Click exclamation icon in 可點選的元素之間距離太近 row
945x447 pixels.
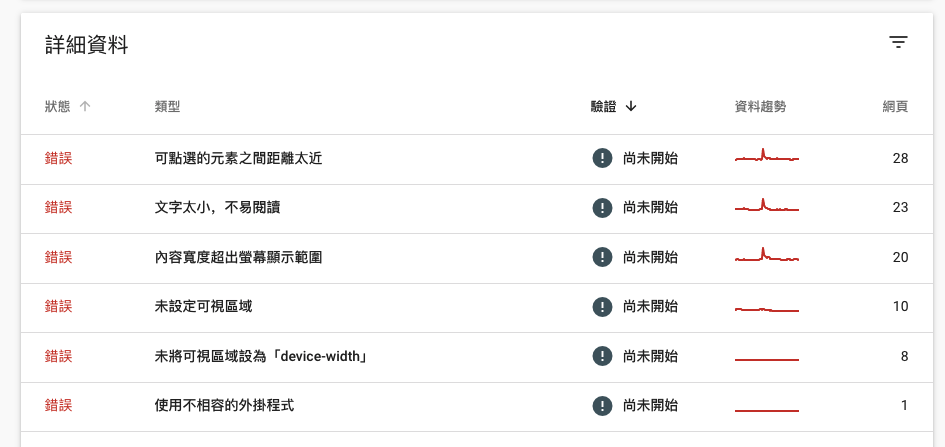coord(602,158)
